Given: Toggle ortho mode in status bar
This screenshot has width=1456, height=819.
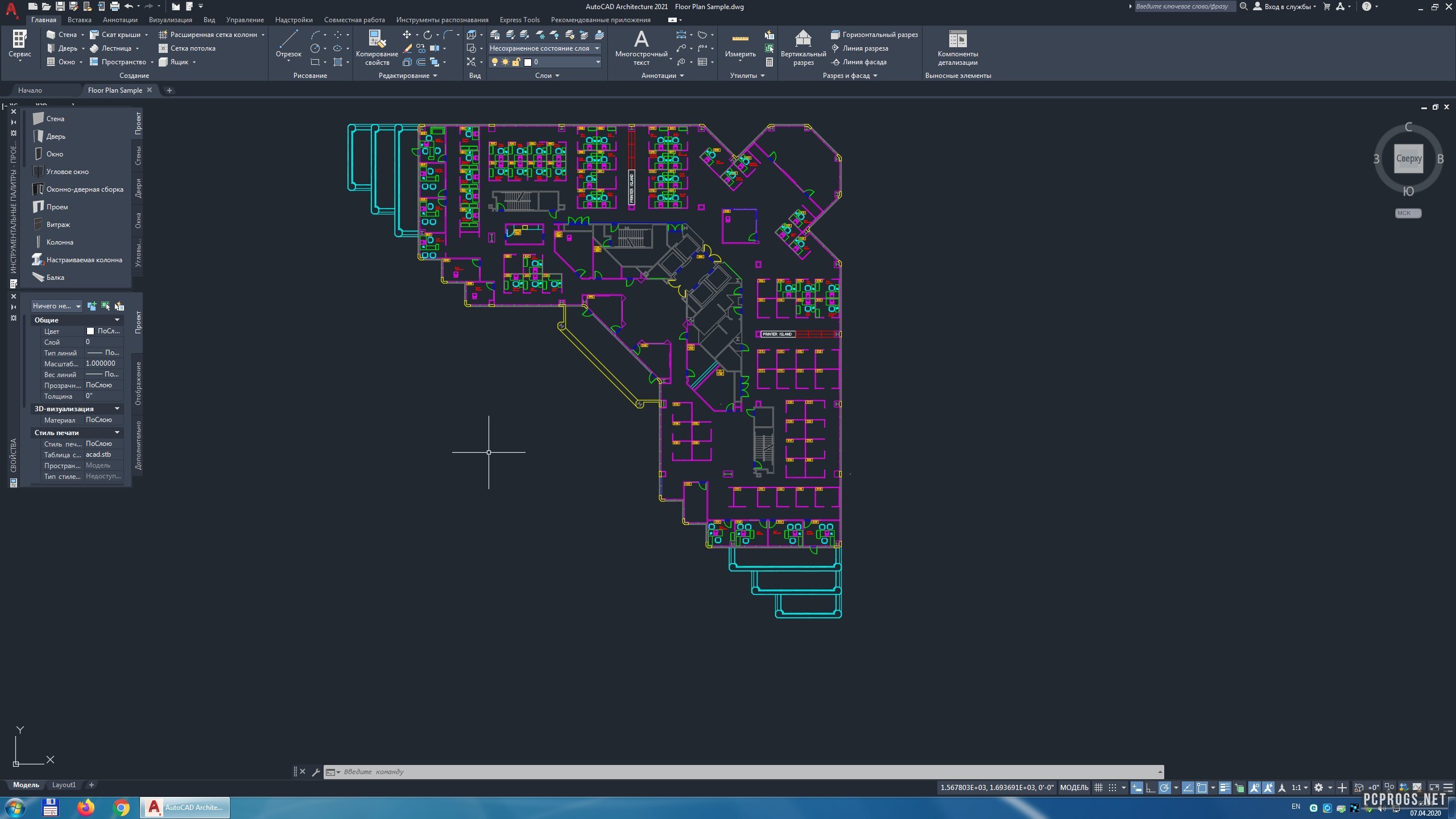Looking at the screenshot, I should [x=1150, y=788].
